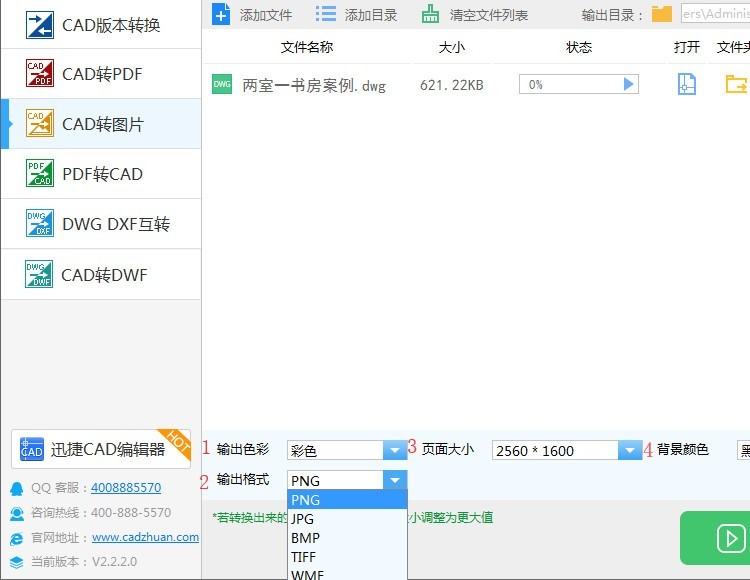The width and height of the screenshot is (750, 580).
Task: Switch to the DWG DXF互转 mode
Action: click(101, 224)
